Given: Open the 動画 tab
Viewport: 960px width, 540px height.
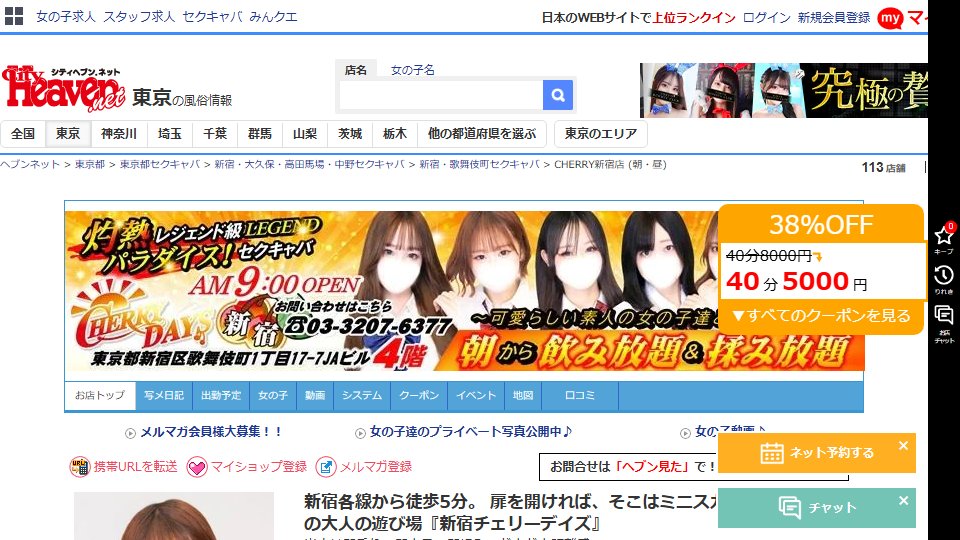Looking at the screenshot, I should click(315, 396).
